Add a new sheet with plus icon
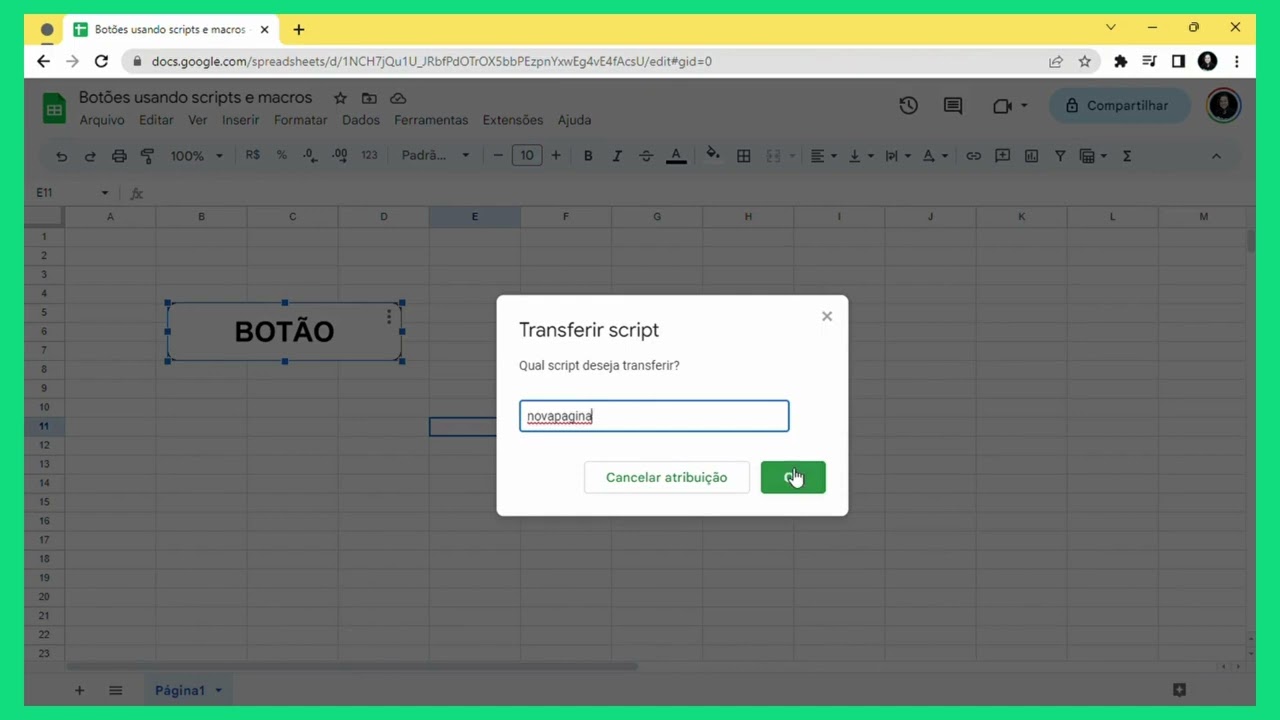The width and height of the screenshot is (1280, 720). pyautogui.click(x=79, y=690)
